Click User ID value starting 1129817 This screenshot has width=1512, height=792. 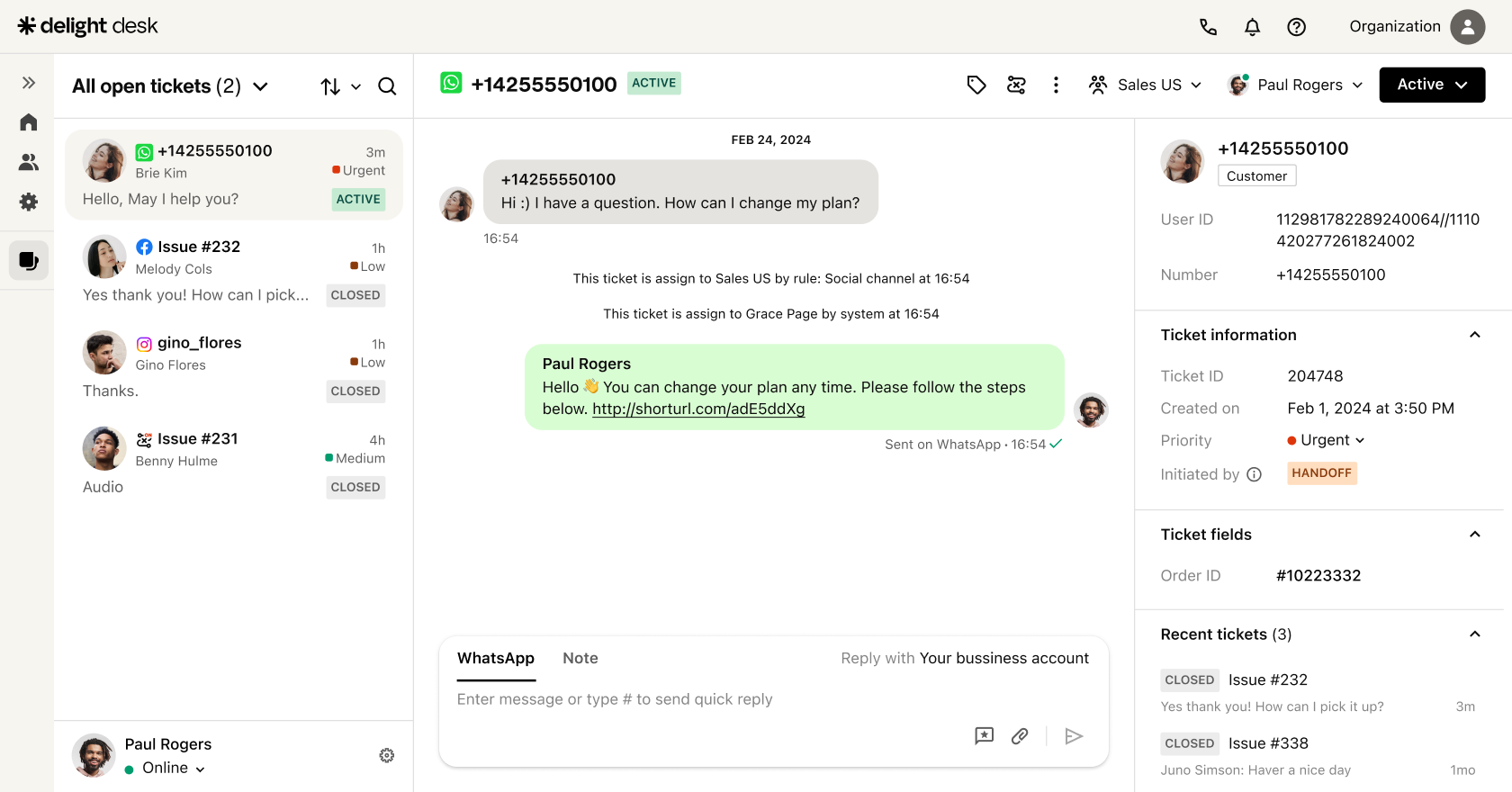1378,230
